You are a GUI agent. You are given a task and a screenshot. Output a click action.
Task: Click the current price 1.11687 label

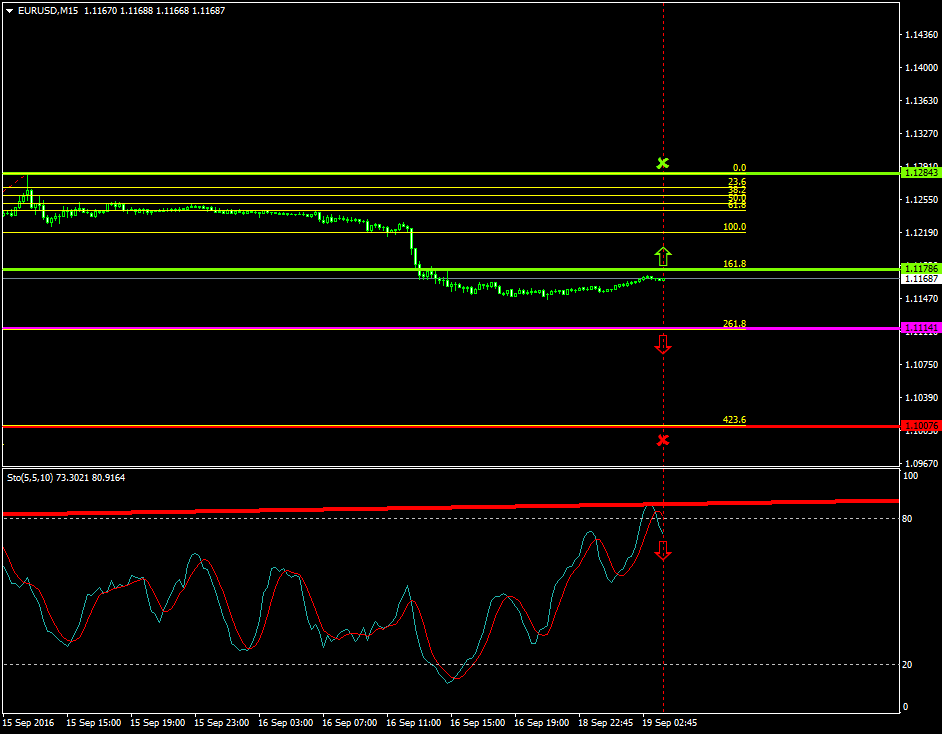click(920, 279)
